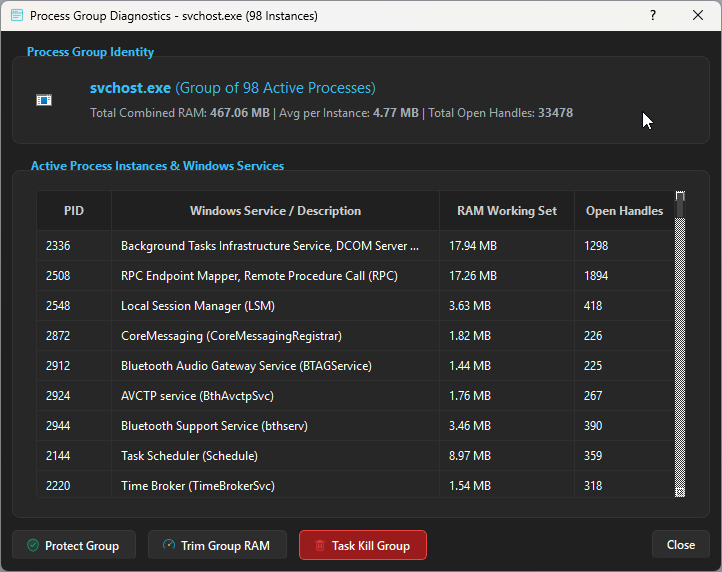This screenshot has width=722, height=572.
Task: Click the svchost.exe group title text
Action: (233, 88)
